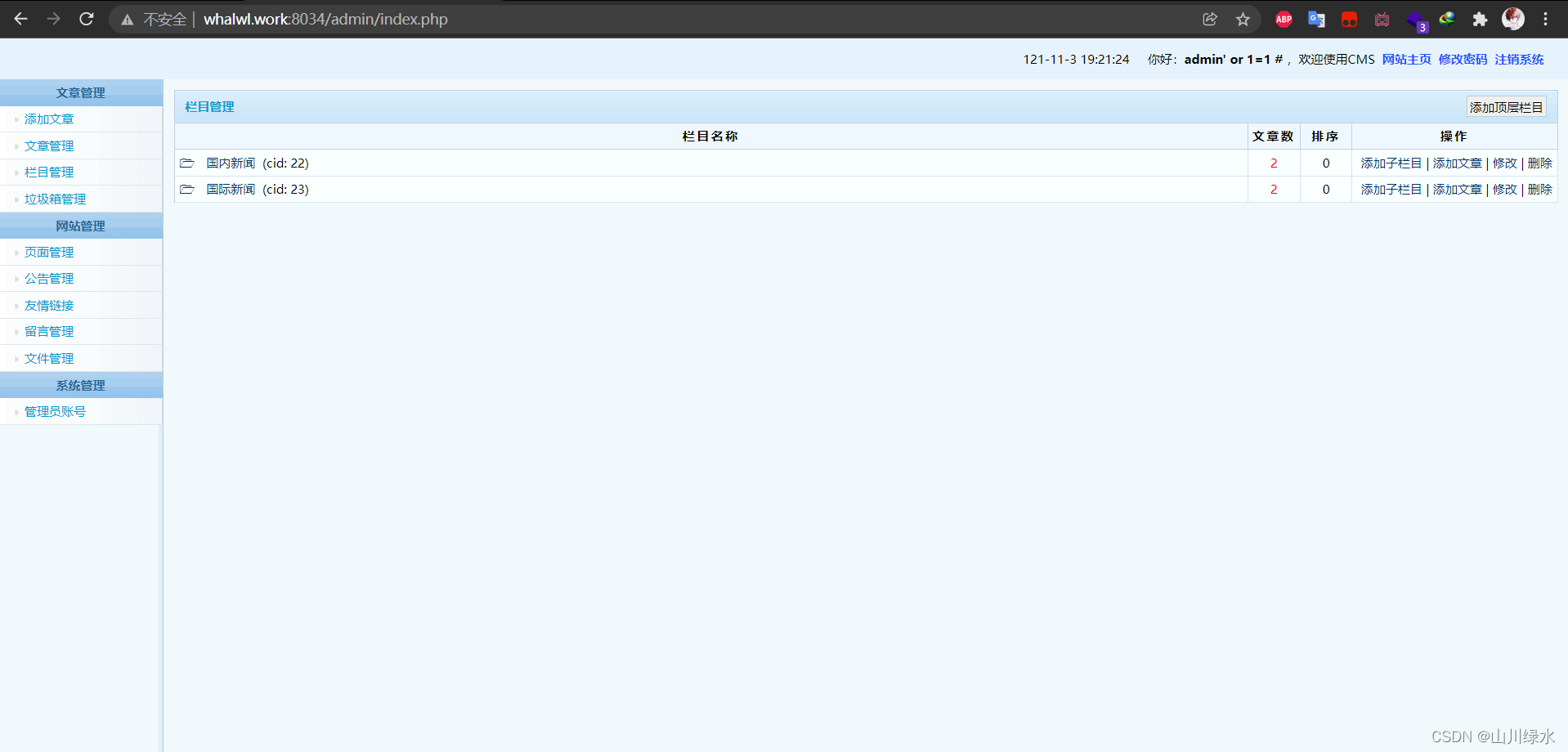
Task: Open the ABP Adblock Plus extension
Action: (x=1284, y=19)
